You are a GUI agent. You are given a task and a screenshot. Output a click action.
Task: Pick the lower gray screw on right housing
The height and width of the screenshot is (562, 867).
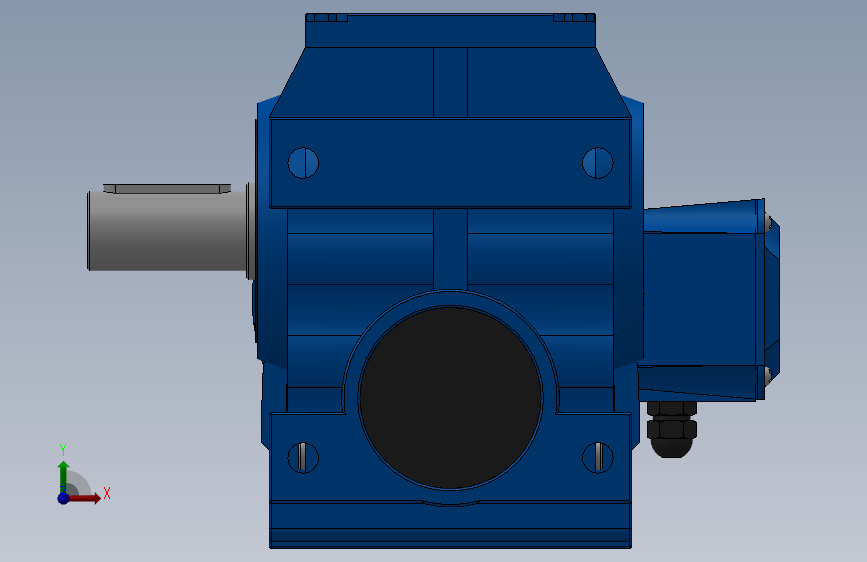tap(769, 375)
